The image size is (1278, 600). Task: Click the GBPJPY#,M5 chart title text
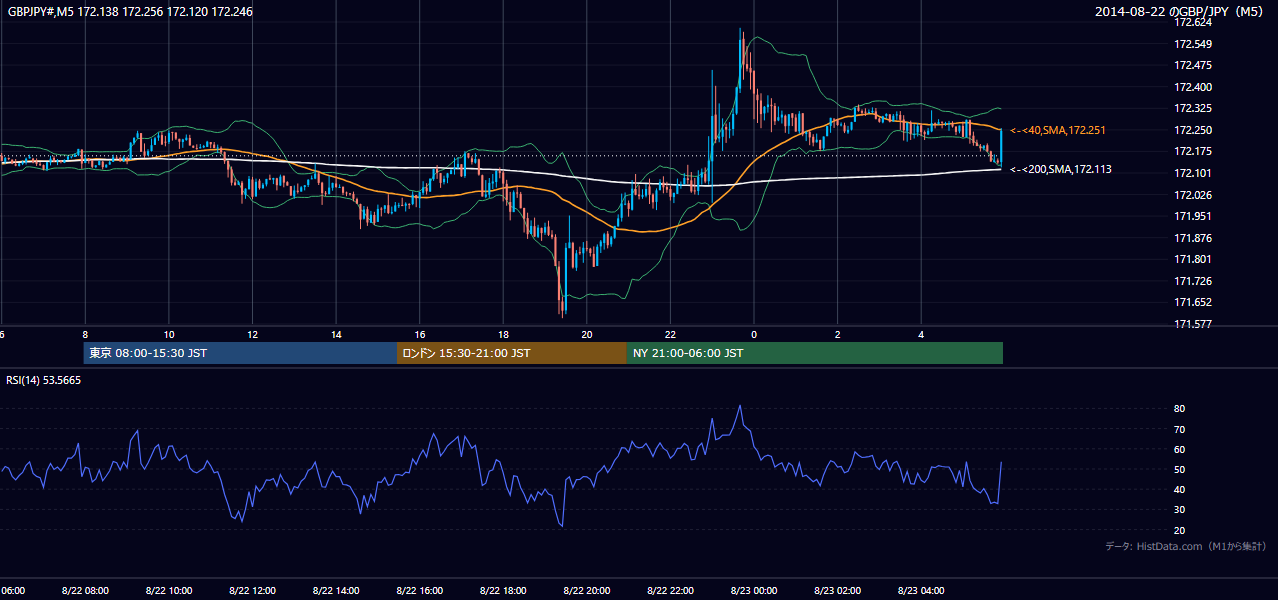[130, 12]
